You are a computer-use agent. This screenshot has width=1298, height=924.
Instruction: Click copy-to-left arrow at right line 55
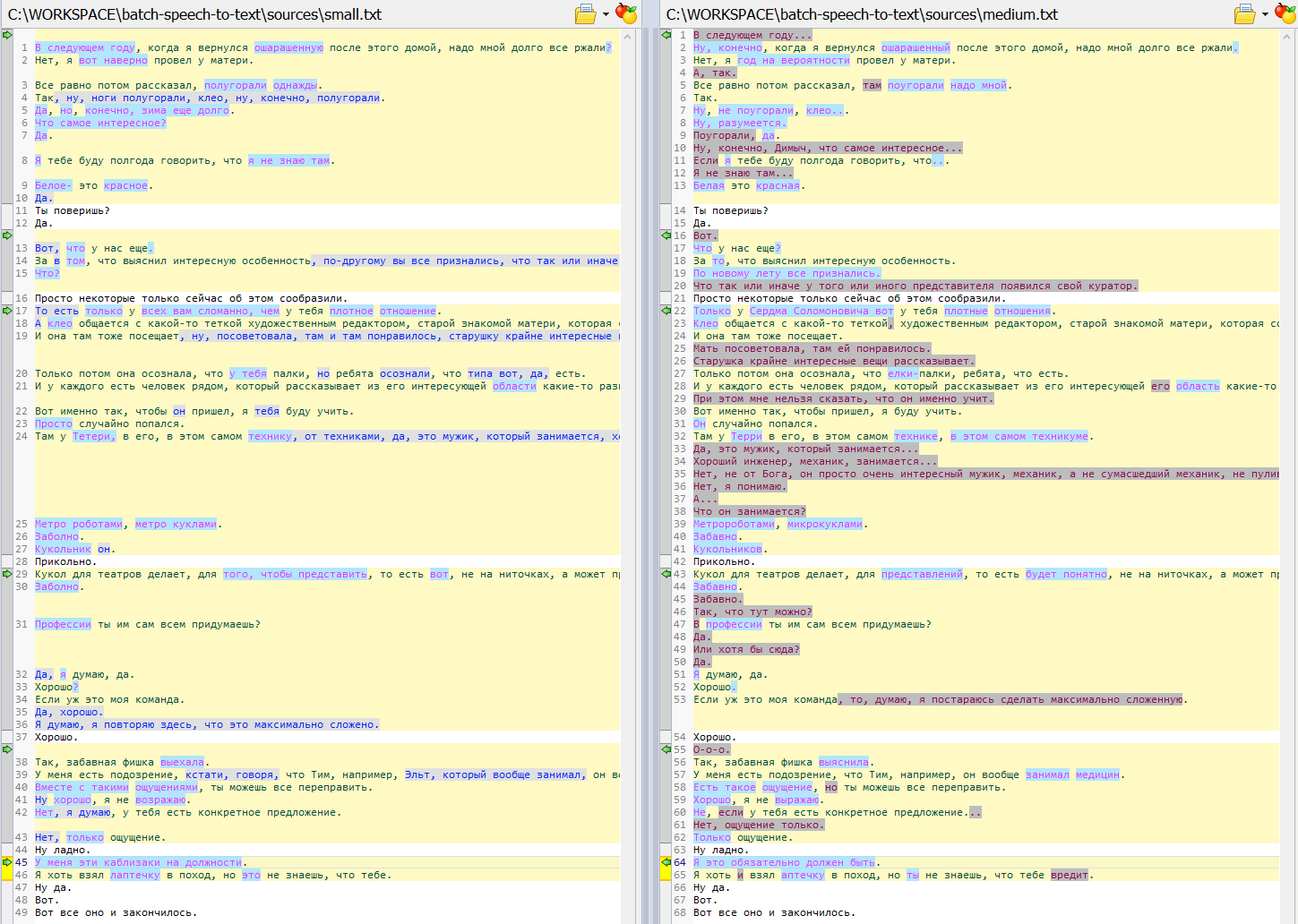click(x=666, y=749)
